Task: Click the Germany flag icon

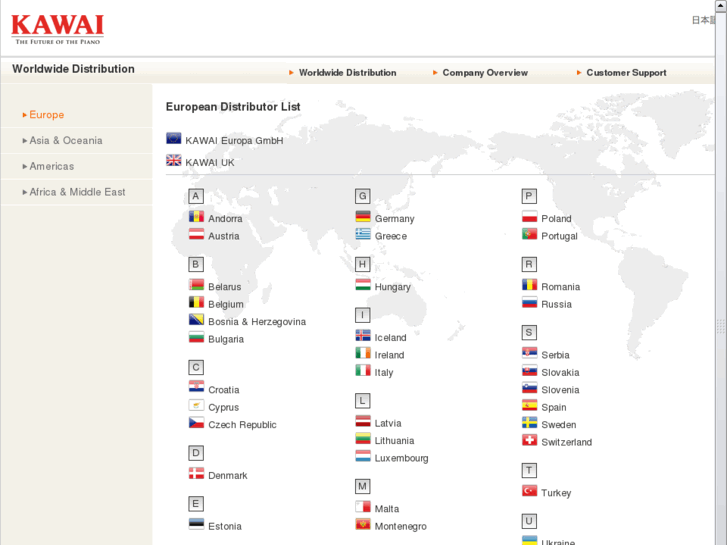Action: tap(363, 217)
